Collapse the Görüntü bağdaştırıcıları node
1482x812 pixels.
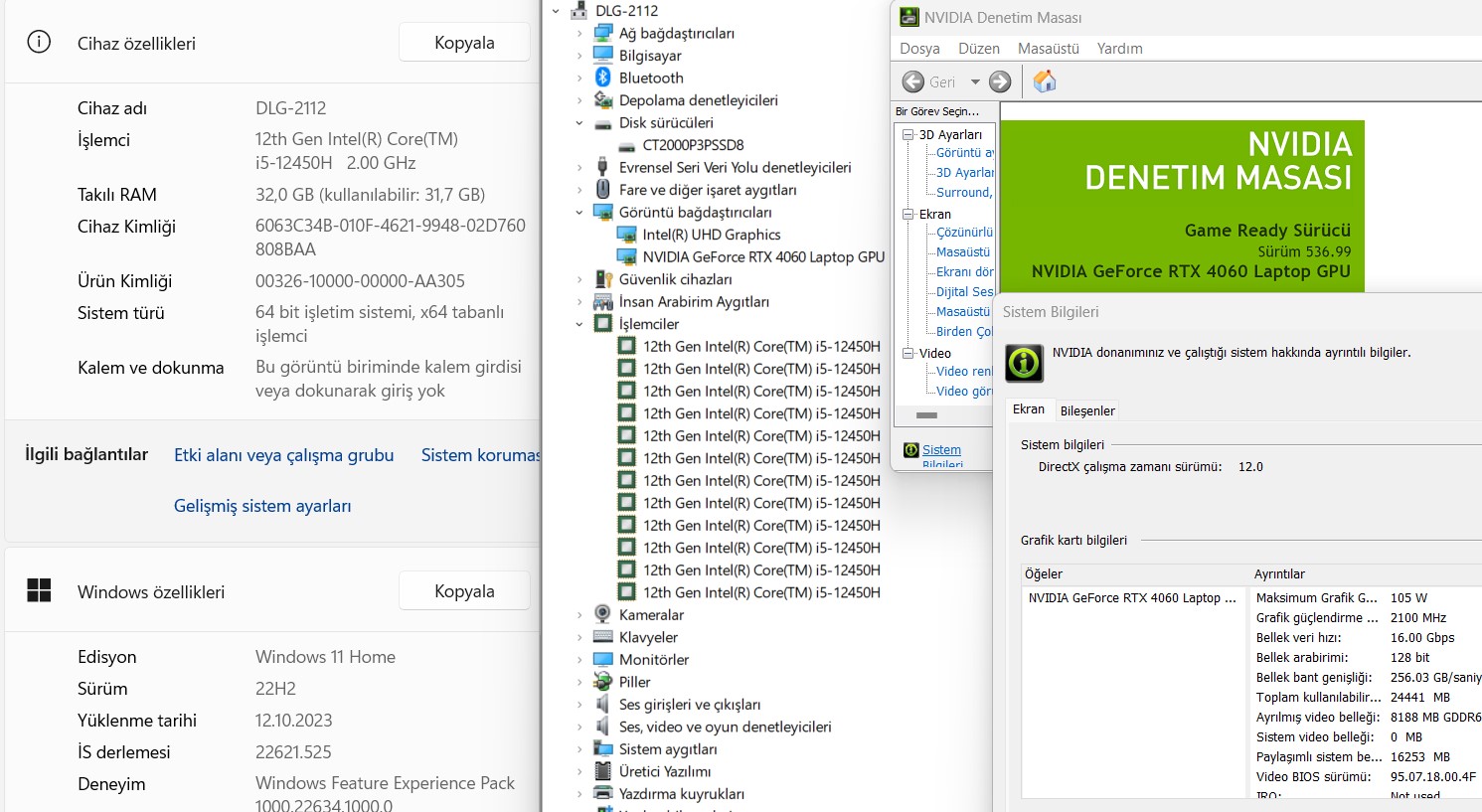click(x=579, y=213)
